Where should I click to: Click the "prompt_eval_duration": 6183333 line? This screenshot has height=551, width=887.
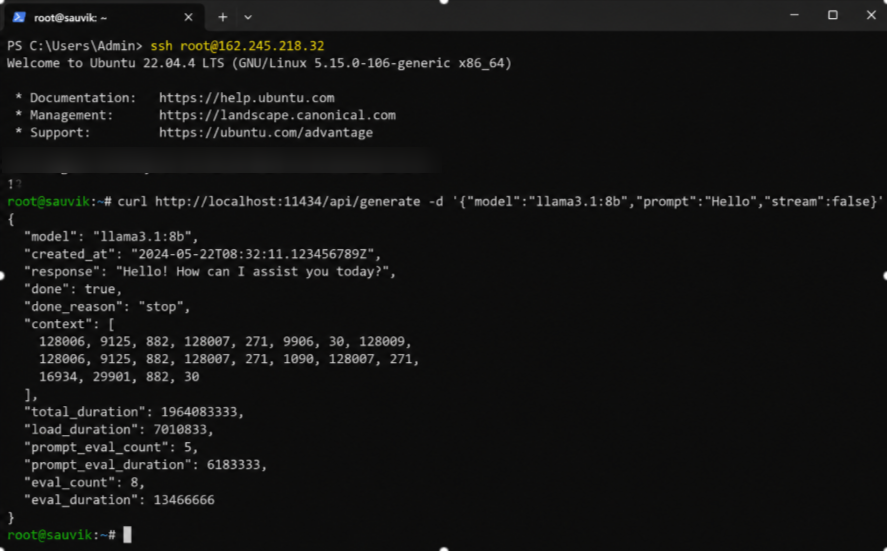point(145,464)
